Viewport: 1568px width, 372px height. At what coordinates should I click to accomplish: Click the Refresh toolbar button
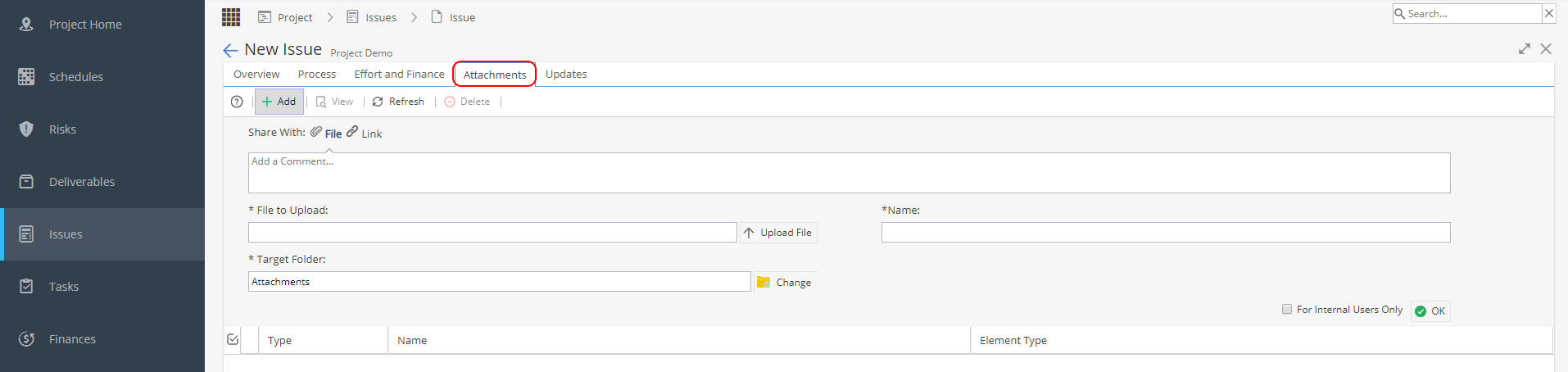398,102
